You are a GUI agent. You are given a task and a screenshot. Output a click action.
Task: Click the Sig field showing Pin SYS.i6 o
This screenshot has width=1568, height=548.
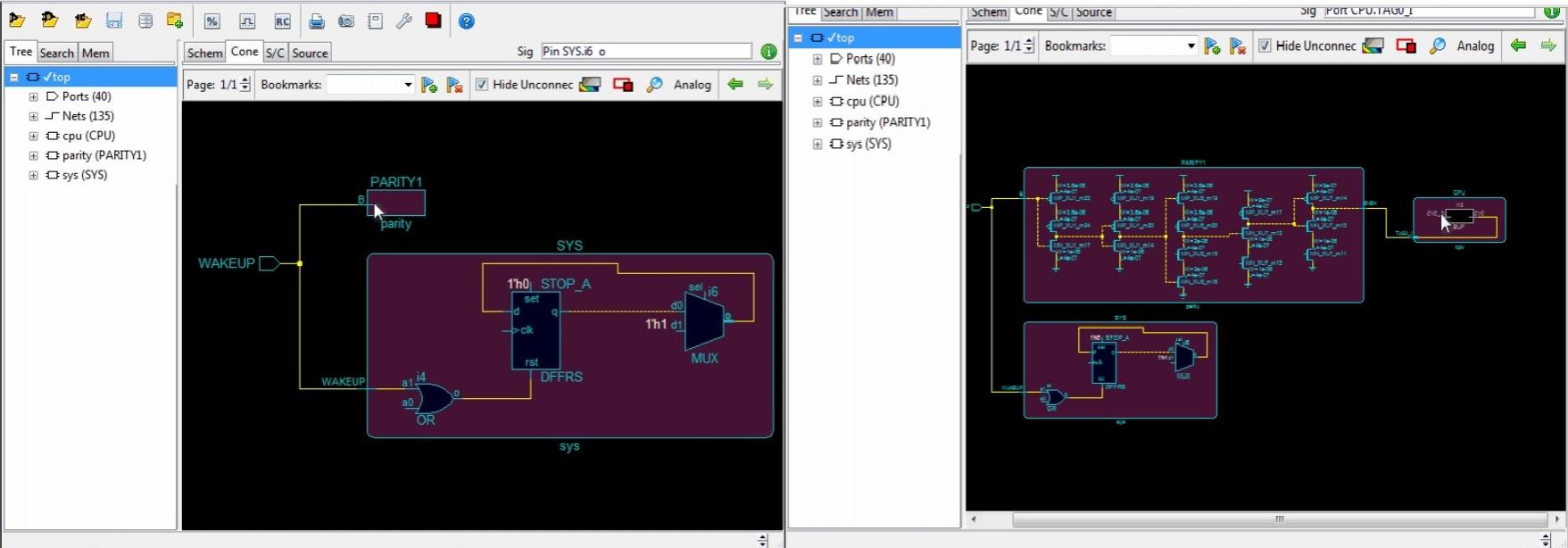pos(646,52)
